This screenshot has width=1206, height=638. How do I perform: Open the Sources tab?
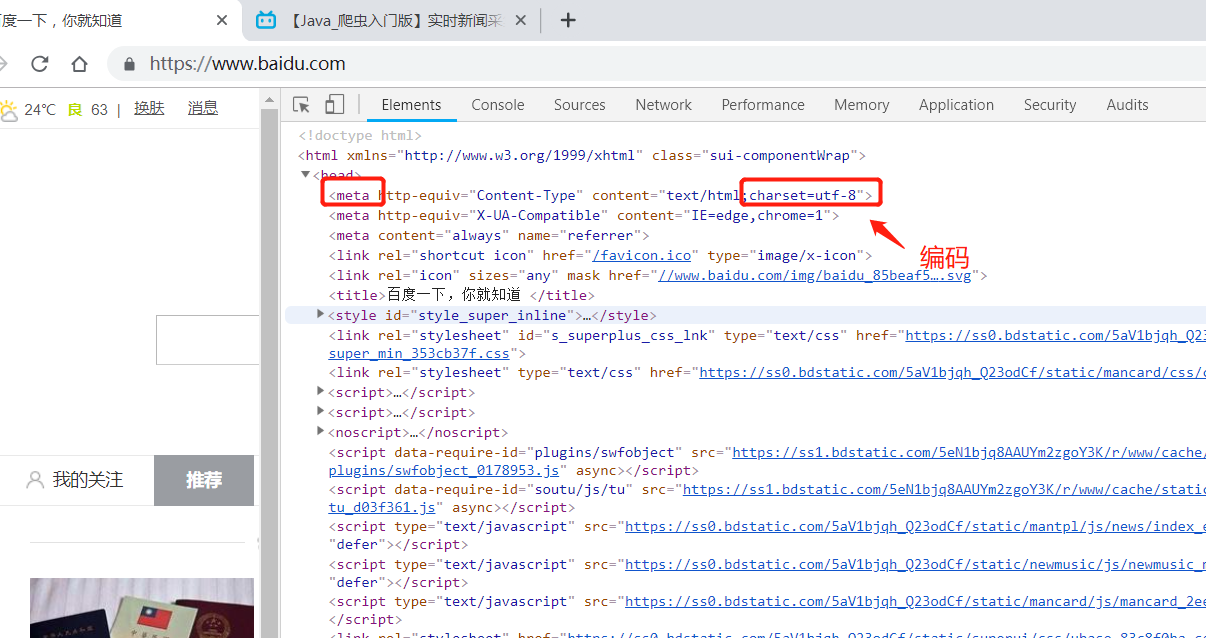[580, 105]
